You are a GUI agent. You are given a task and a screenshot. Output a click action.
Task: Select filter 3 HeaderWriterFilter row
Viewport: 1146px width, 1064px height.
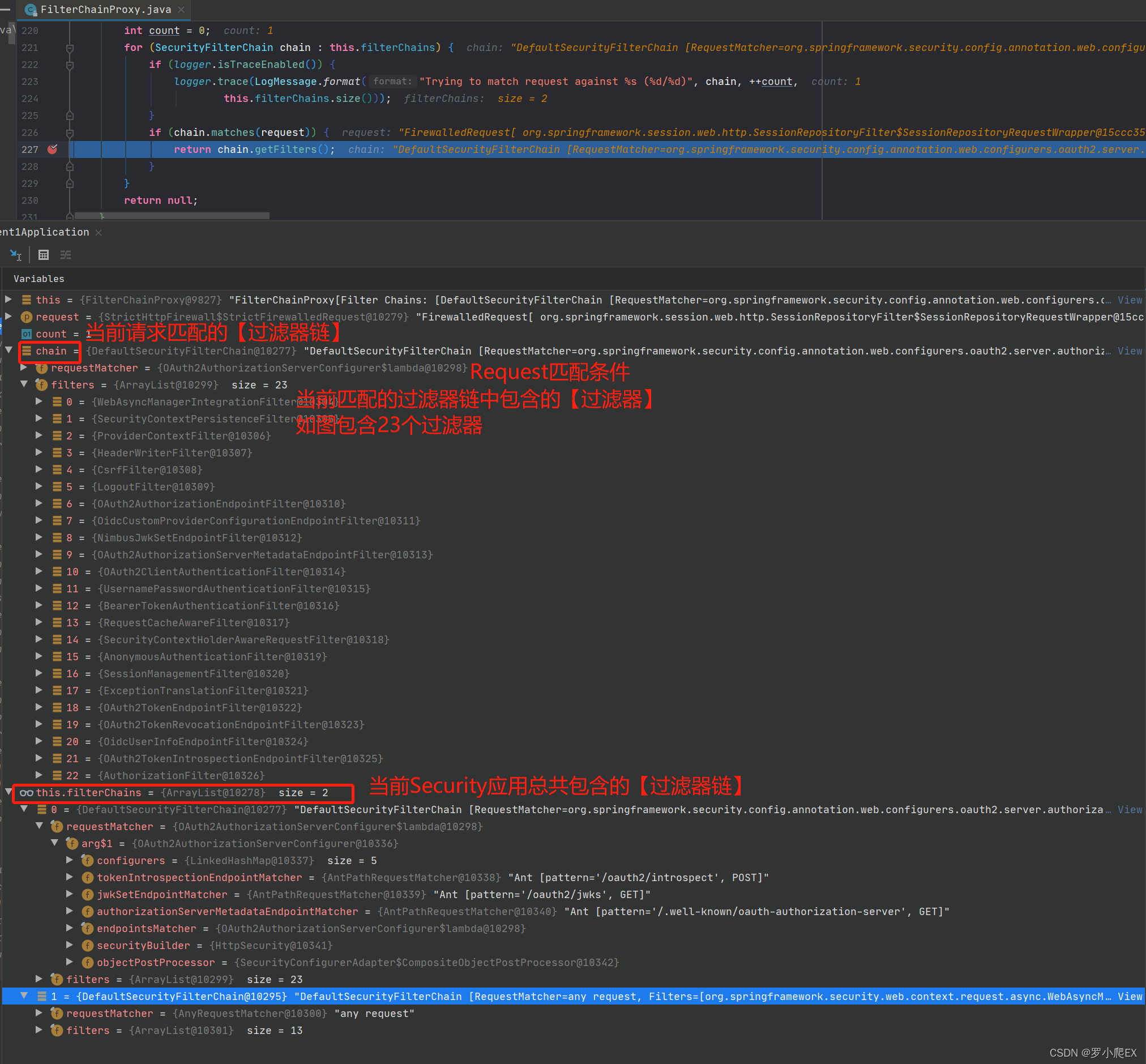pos(574,452)
